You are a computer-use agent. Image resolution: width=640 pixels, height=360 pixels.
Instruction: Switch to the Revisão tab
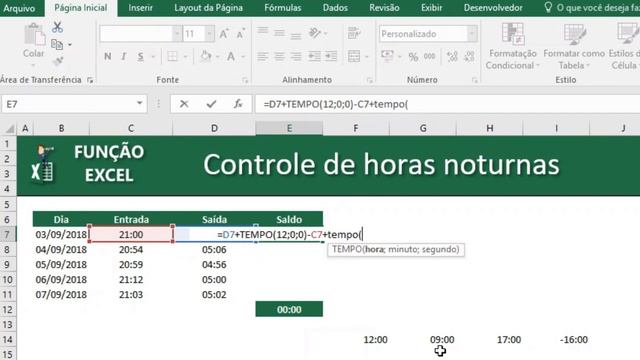pos(384,8)
